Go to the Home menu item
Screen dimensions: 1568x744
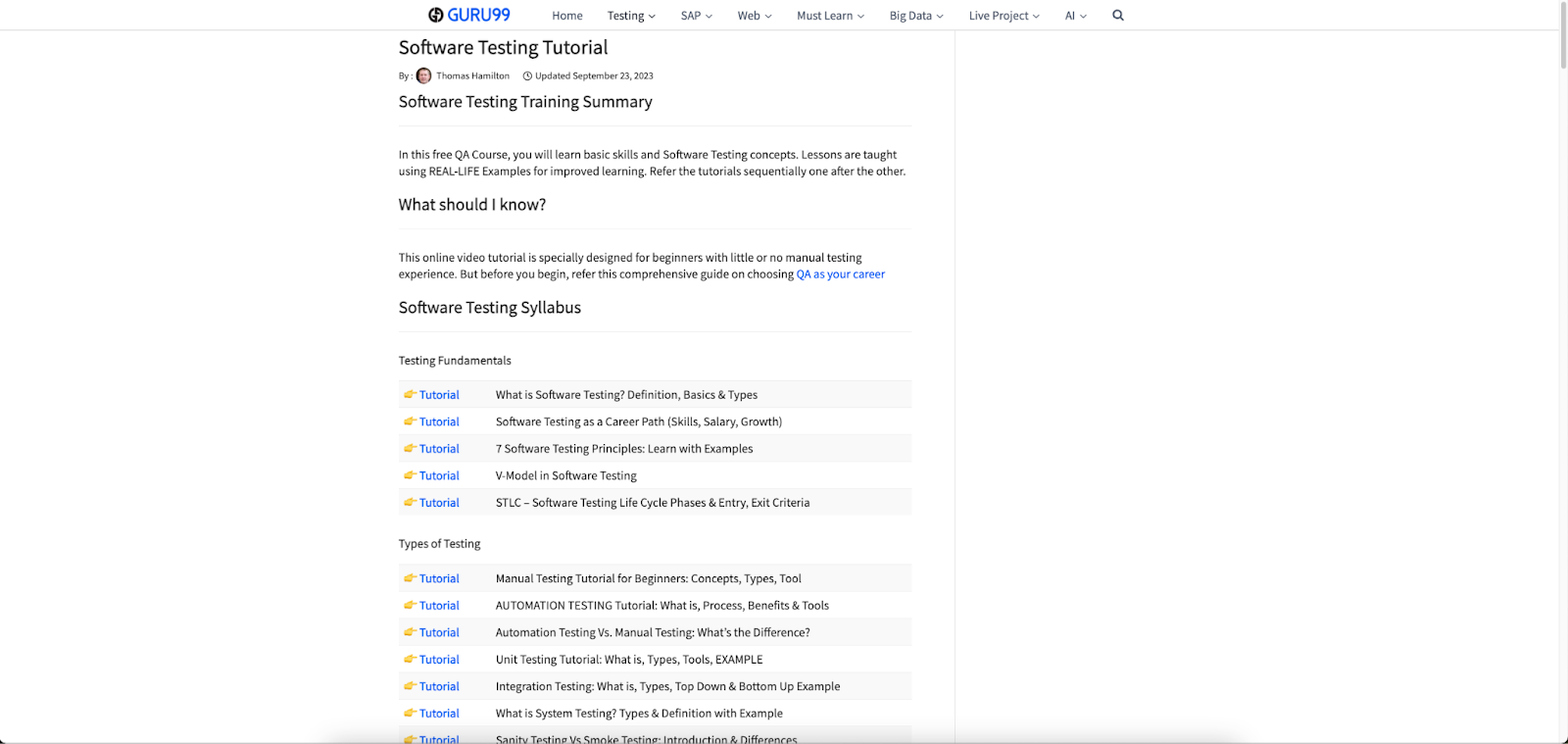pos(566,16)
